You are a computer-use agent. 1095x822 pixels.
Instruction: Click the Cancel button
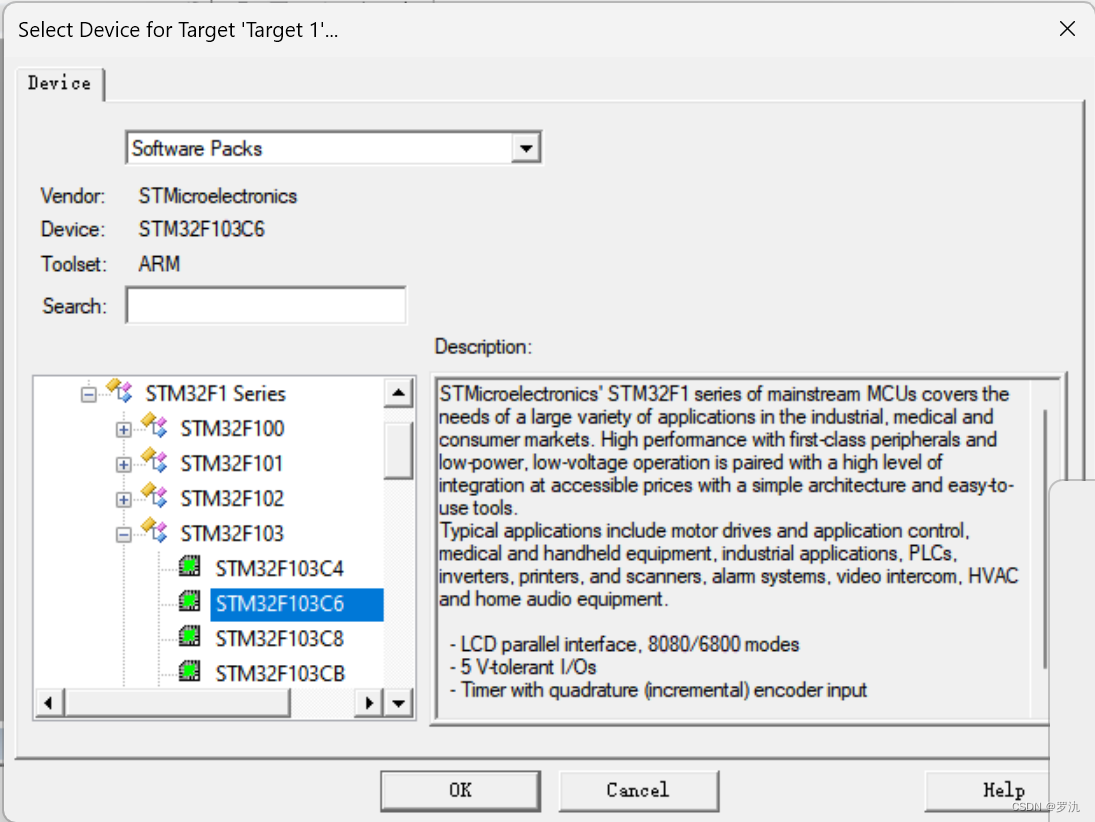(638, 791)
